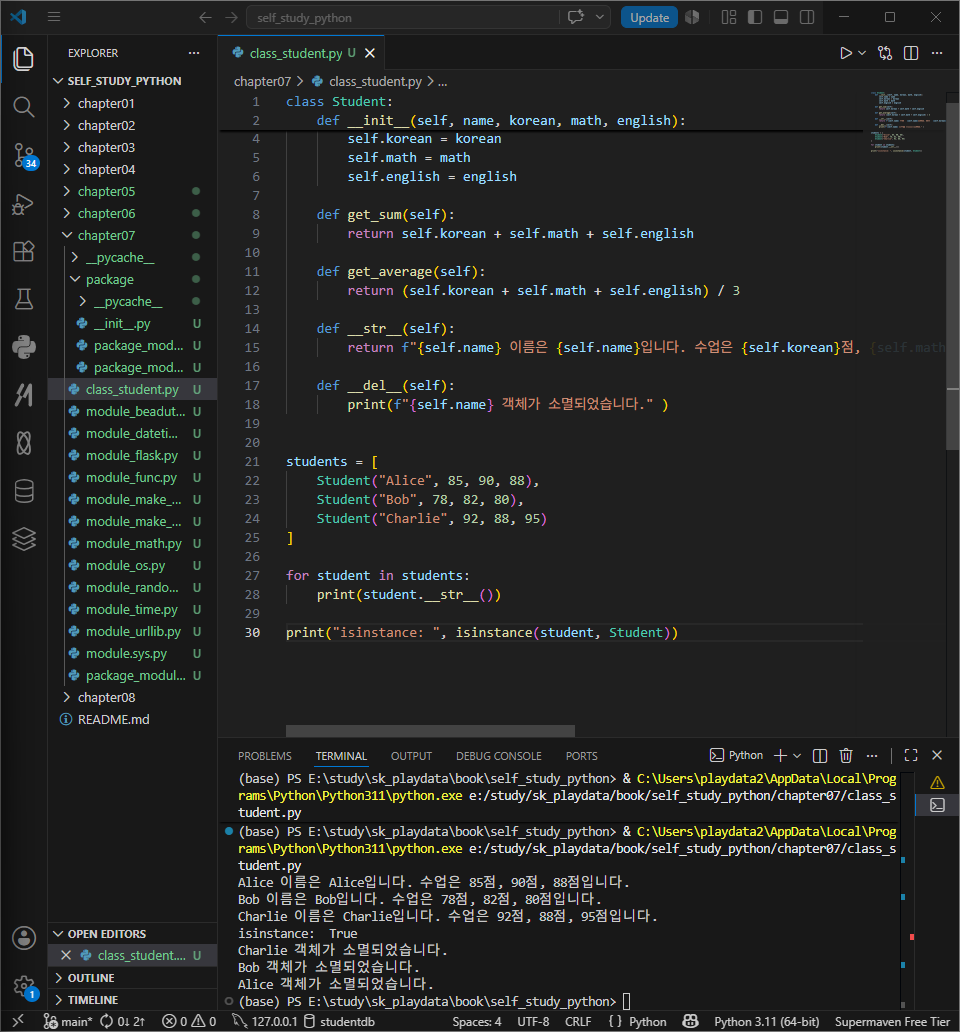The height and width of the screenshot is (1032, 960).
Task: Expand the TIMELINE section
Action: tap(92, 1000)
